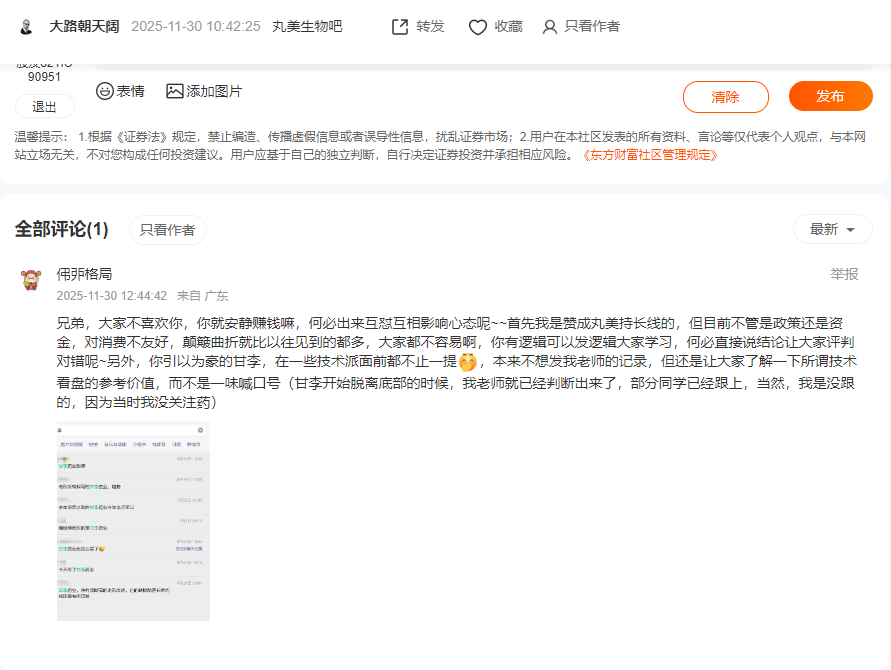Click the laughing emoji in comment text
This screenshot has width=891, height=670.
(468, 362)
